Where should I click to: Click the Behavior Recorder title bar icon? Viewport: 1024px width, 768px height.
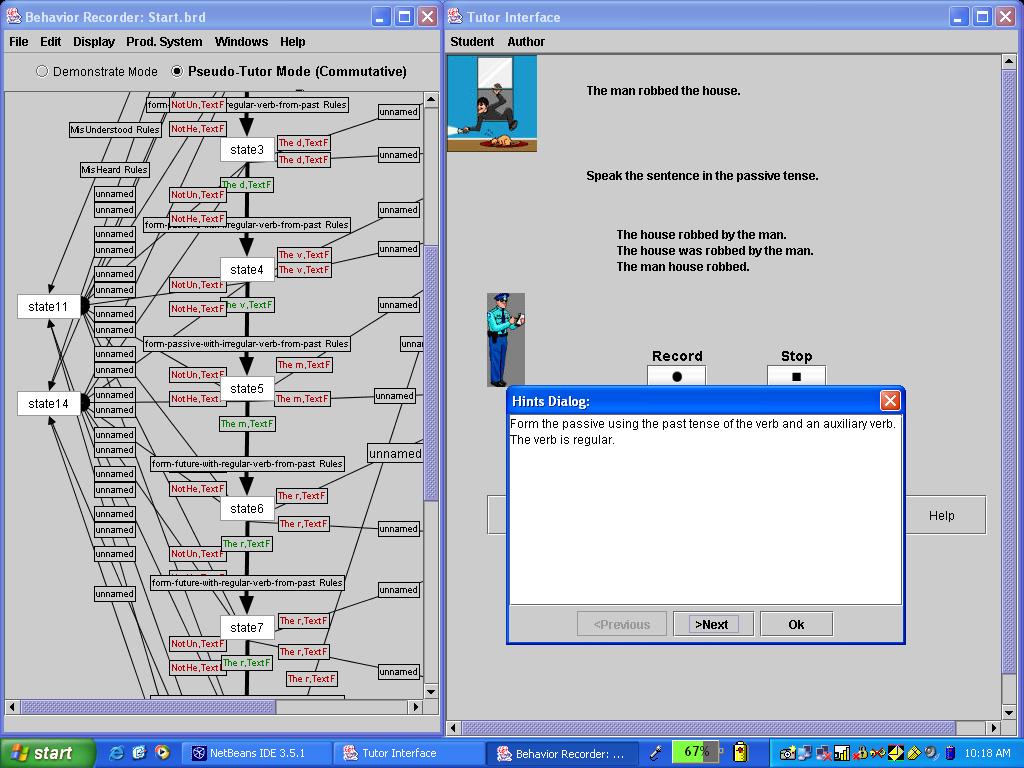[x=14, y=17]
